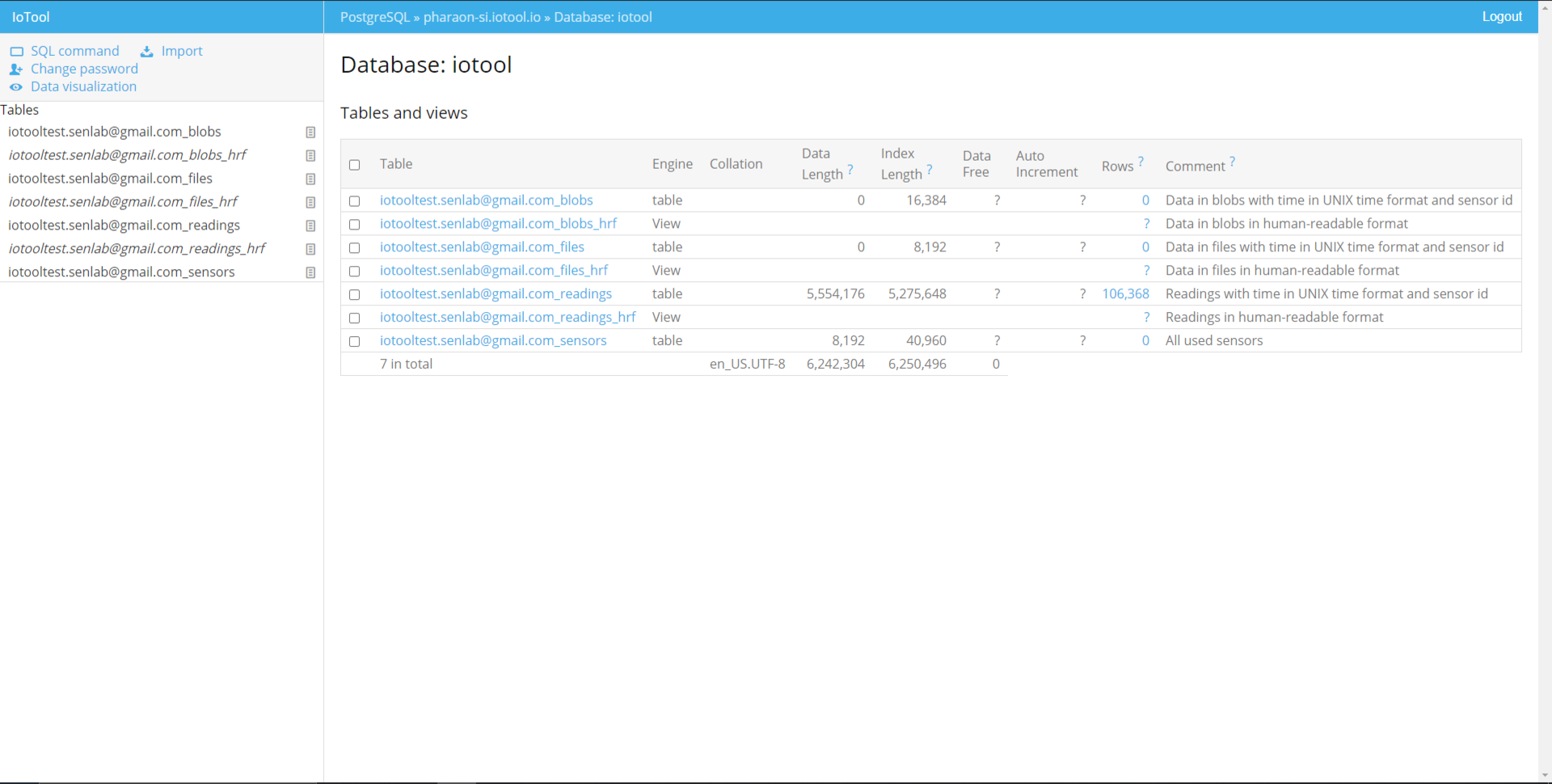Check the _readings_hrf view row checkbox
1552x784 pixels.
point(354,318)
